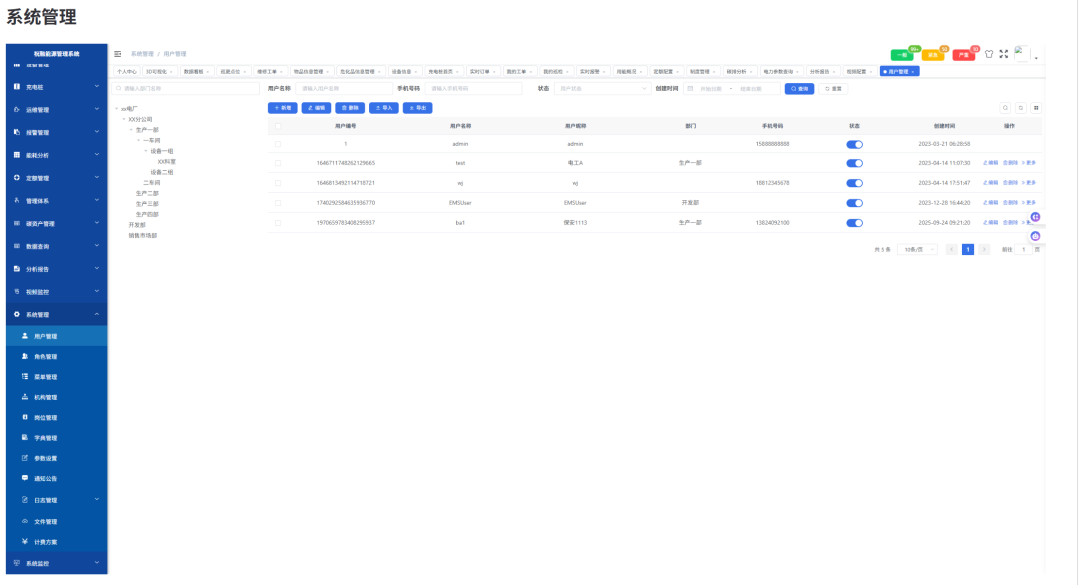Viewport: 1080px width, 585px height.
Task: Toggle status switch for admin user
Action: pos(854,145)
